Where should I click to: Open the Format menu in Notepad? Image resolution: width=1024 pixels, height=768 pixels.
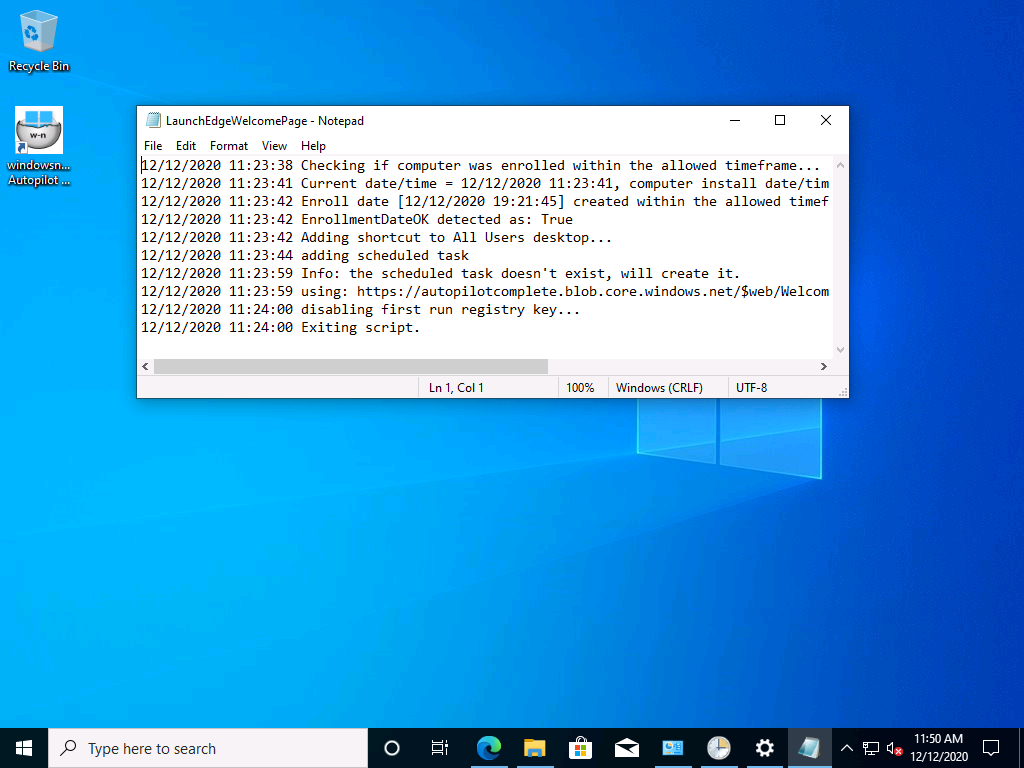229,146
